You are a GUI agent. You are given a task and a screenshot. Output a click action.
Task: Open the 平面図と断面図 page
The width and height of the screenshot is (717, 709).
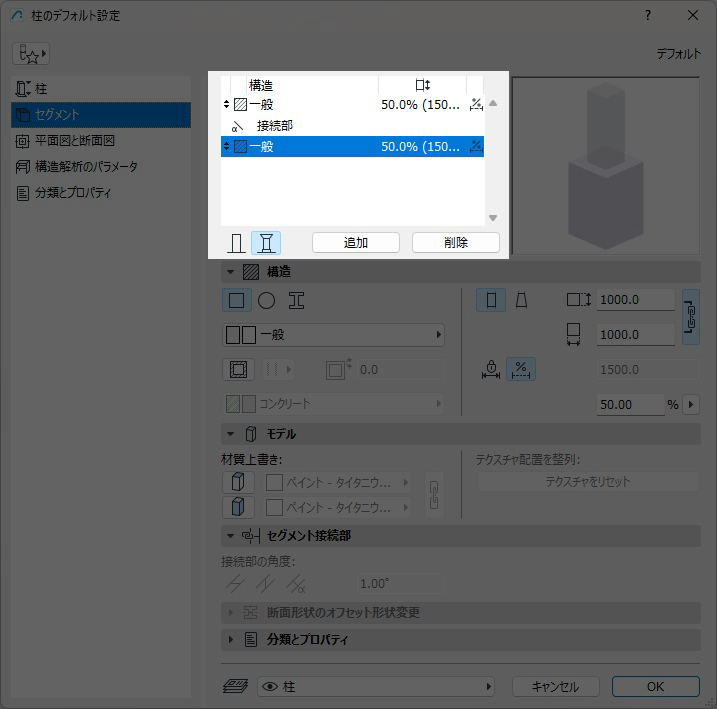point(75,141)
